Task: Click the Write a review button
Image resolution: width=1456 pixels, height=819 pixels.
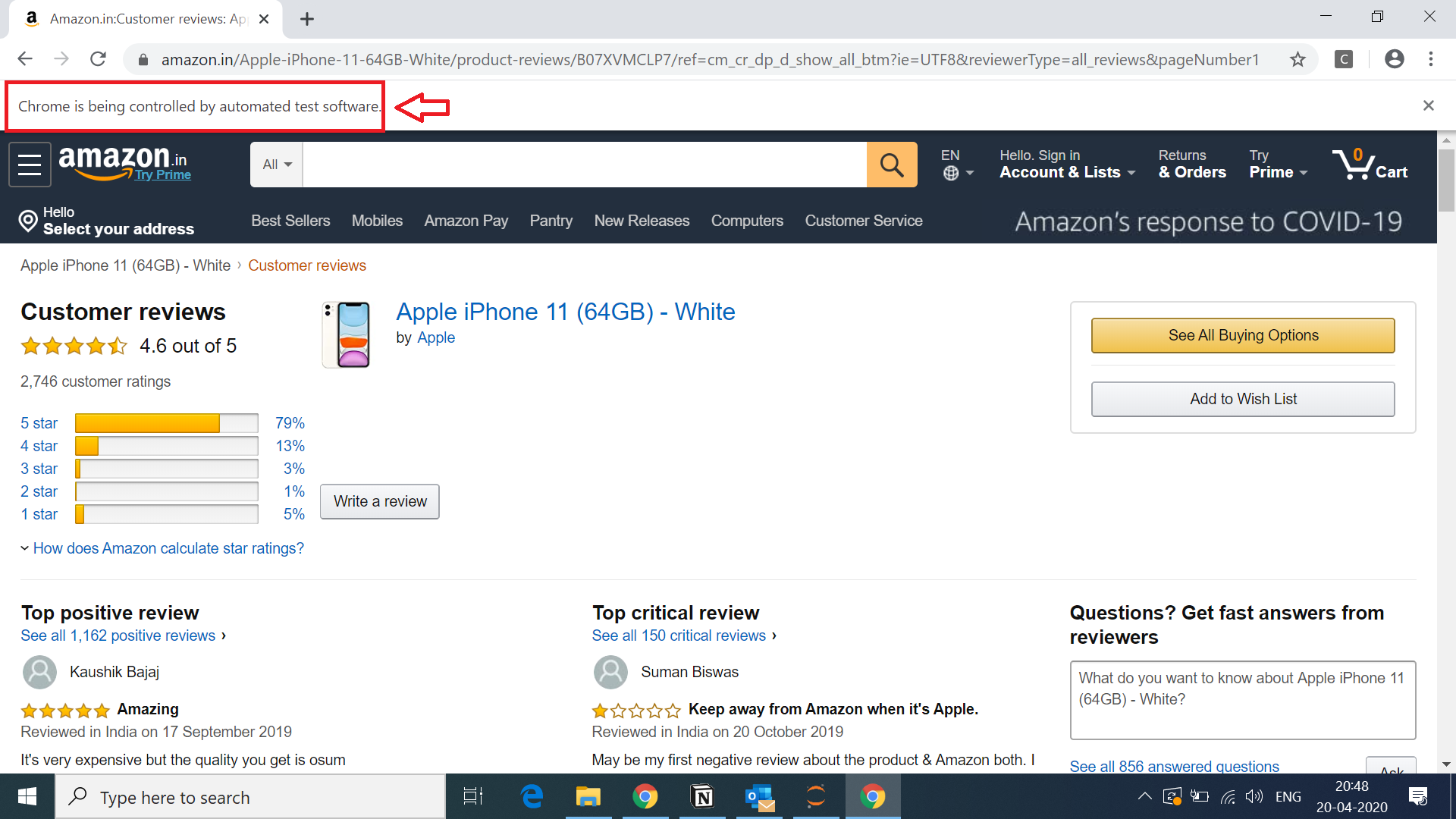Action: [380, 501]
